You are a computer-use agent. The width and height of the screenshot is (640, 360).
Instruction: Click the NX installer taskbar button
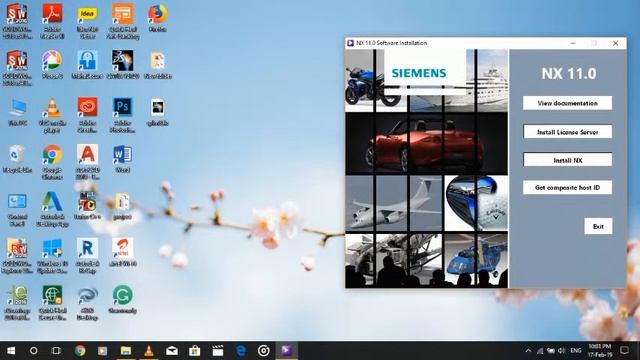287,351
